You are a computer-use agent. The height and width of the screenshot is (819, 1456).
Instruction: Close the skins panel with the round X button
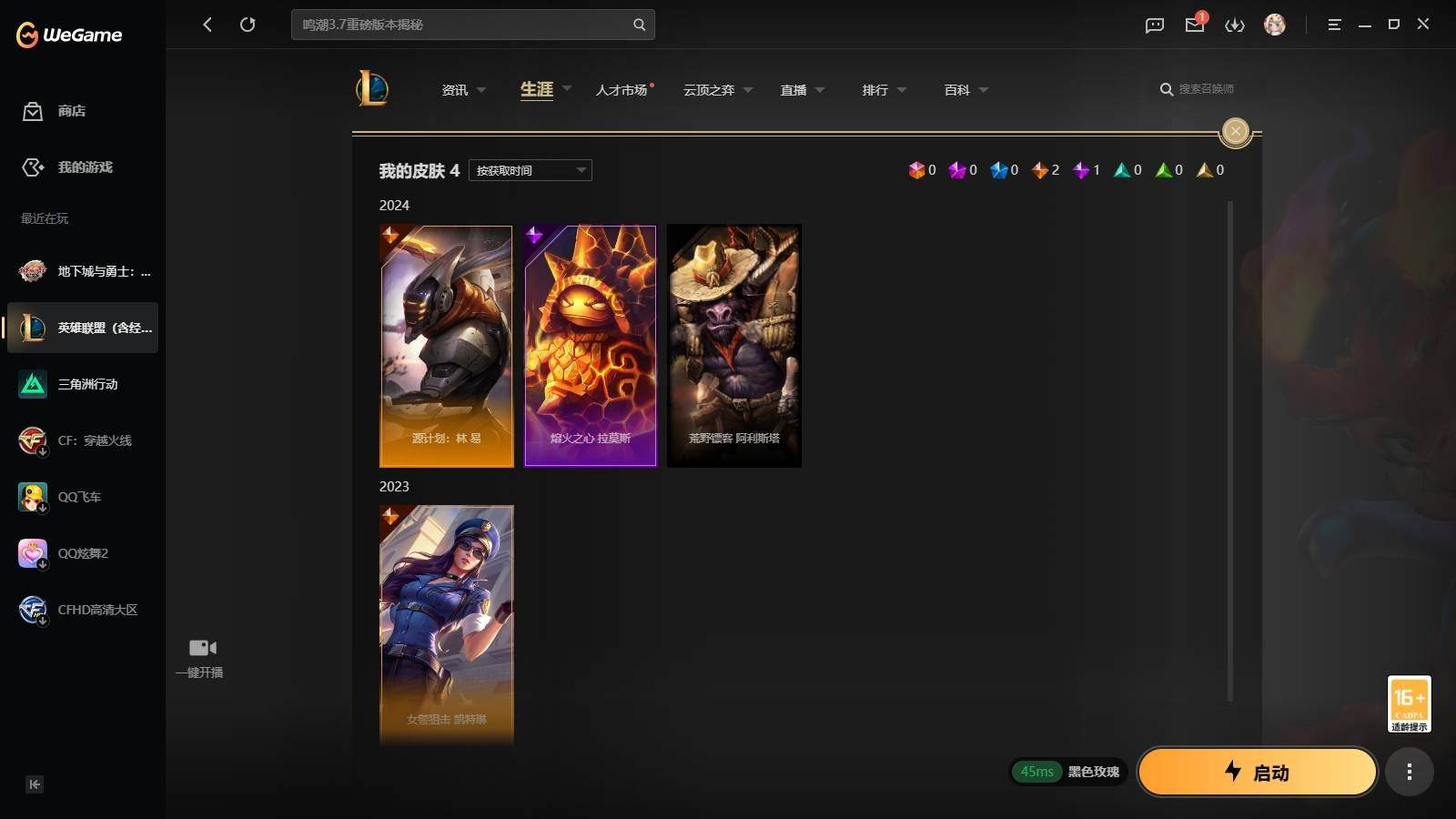click(1236, 131)
